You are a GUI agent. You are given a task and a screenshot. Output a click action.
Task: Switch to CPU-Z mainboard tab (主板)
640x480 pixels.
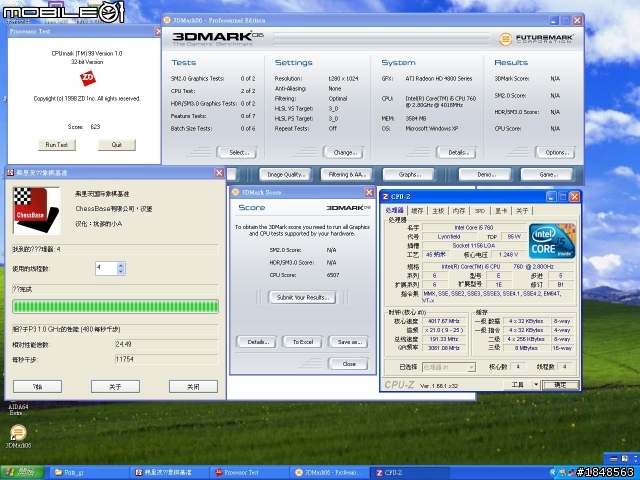(438, 211)
